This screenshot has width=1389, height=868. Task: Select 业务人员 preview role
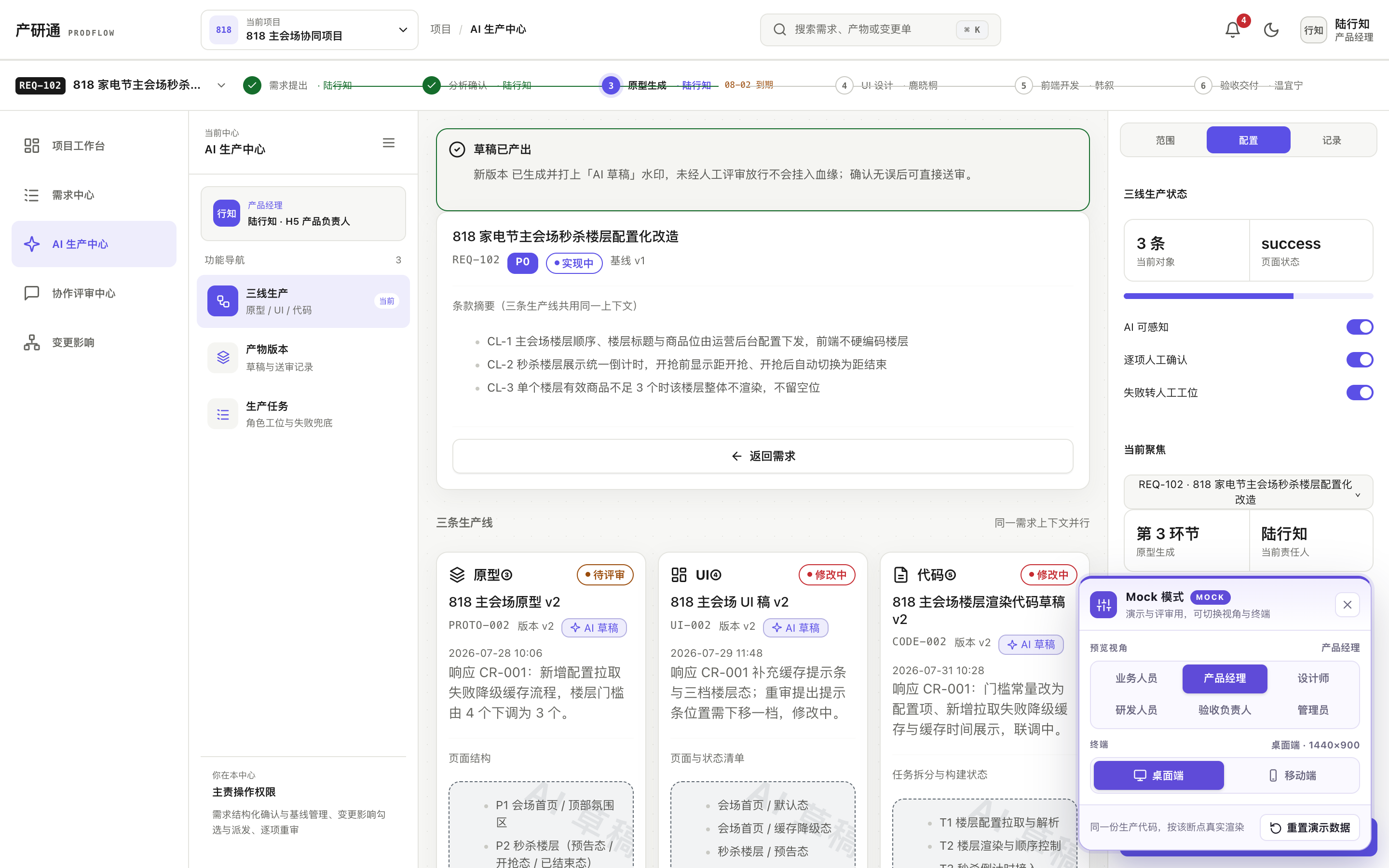click(1136, 678)
